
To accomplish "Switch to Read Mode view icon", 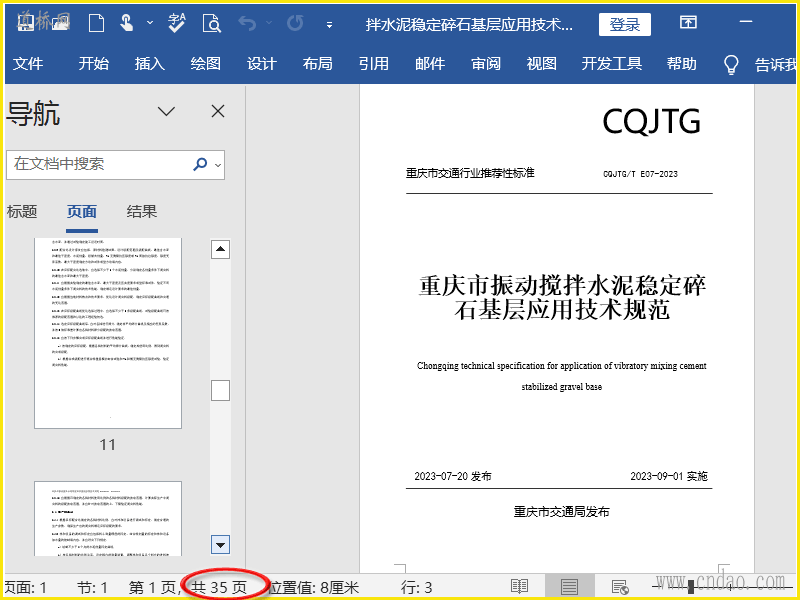I will tap(519, 586).
